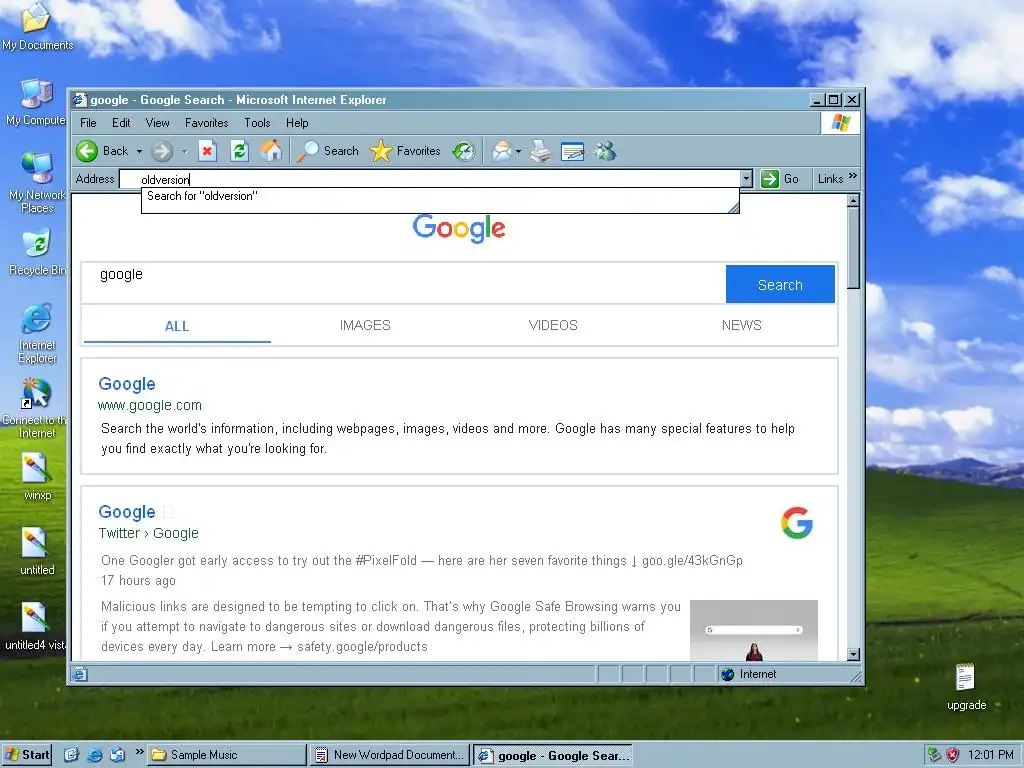Click the Google page search box
Screen dimensions: 1024x768
[x=404, y=283]
